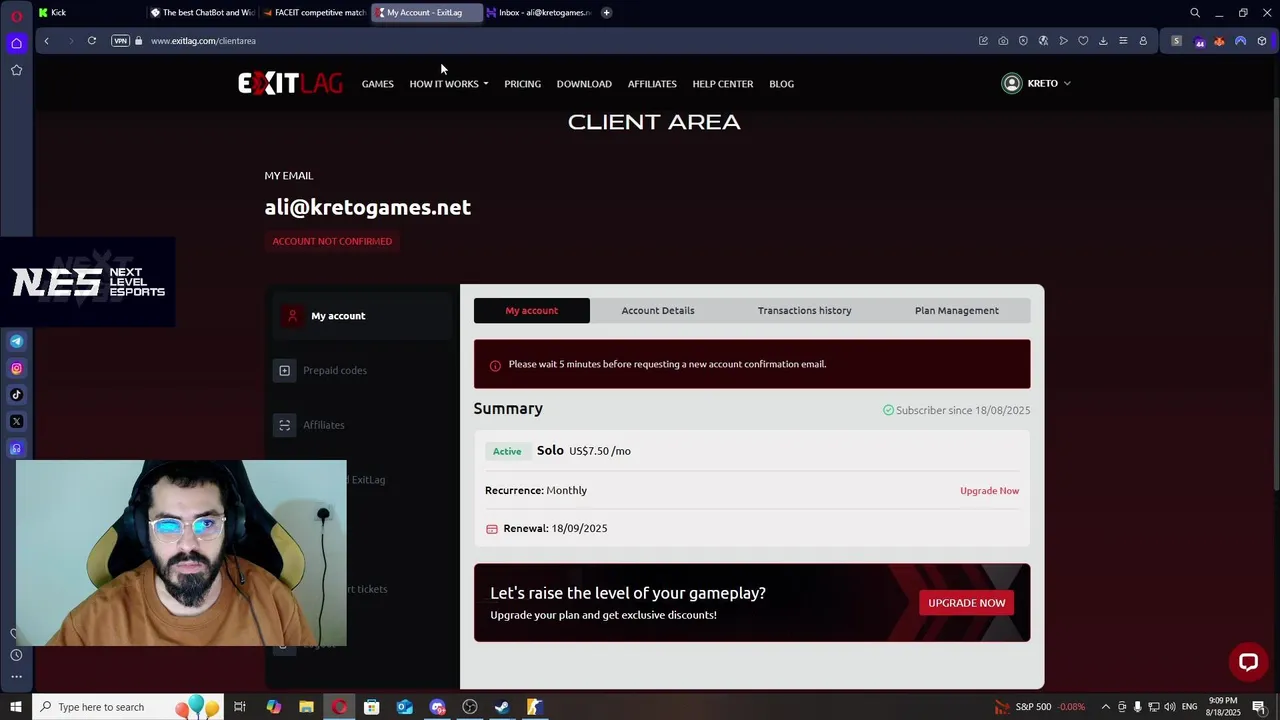The image size is (1280, 720).
Task: Open the sidebar bookmarks star icon
Action: pos(16,70)
